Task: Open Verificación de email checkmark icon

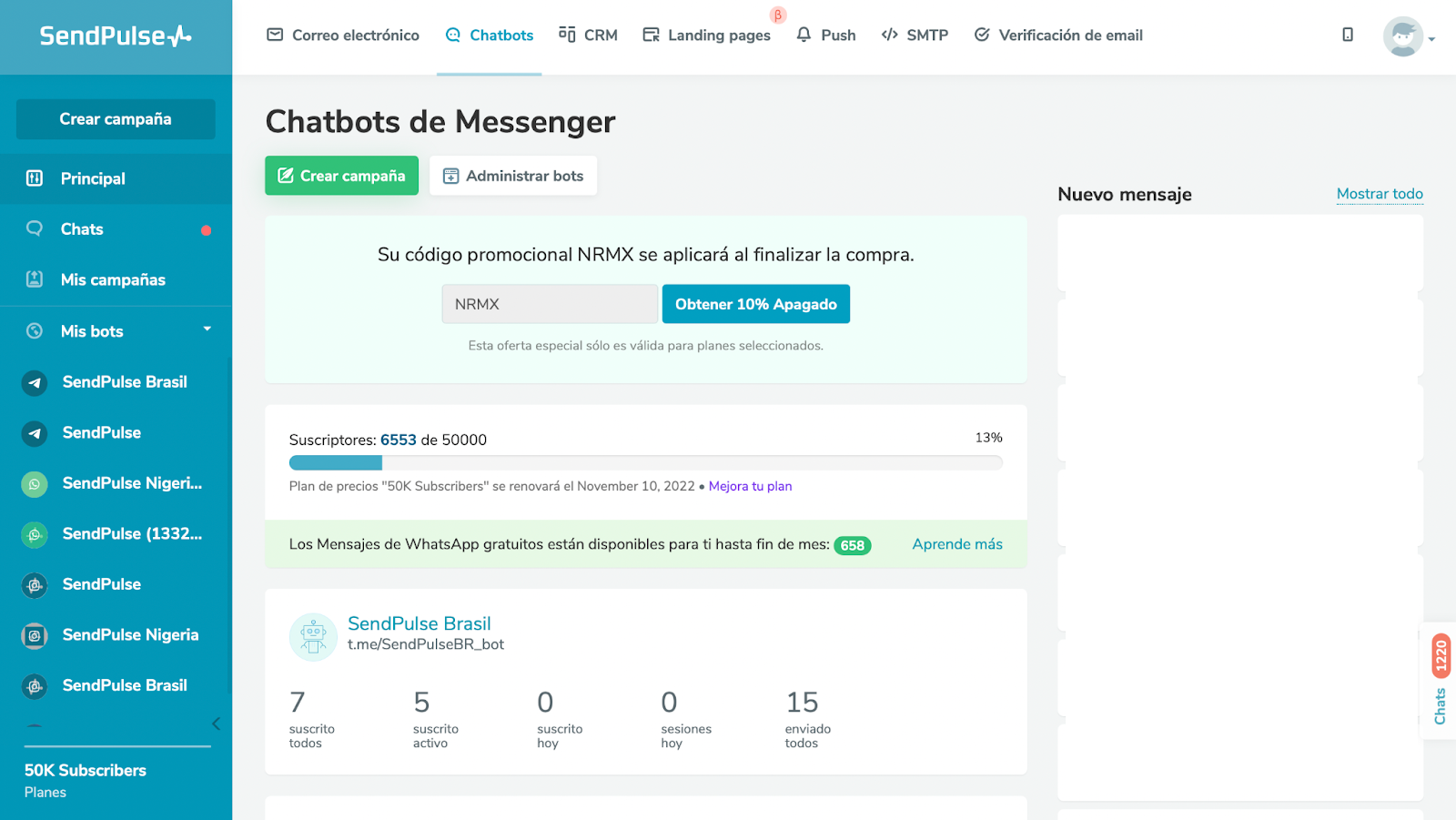Action: pyautogui.click(x=982, y=35)
